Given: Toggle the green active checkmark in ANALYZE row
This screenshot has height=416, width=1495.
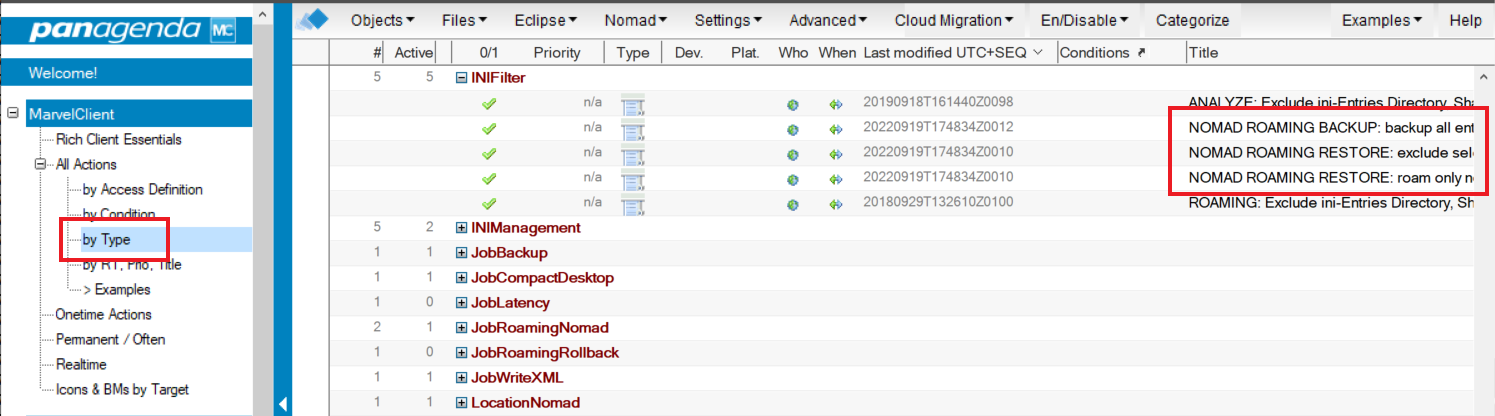Looking at the screenshot, I should point(488,103).
